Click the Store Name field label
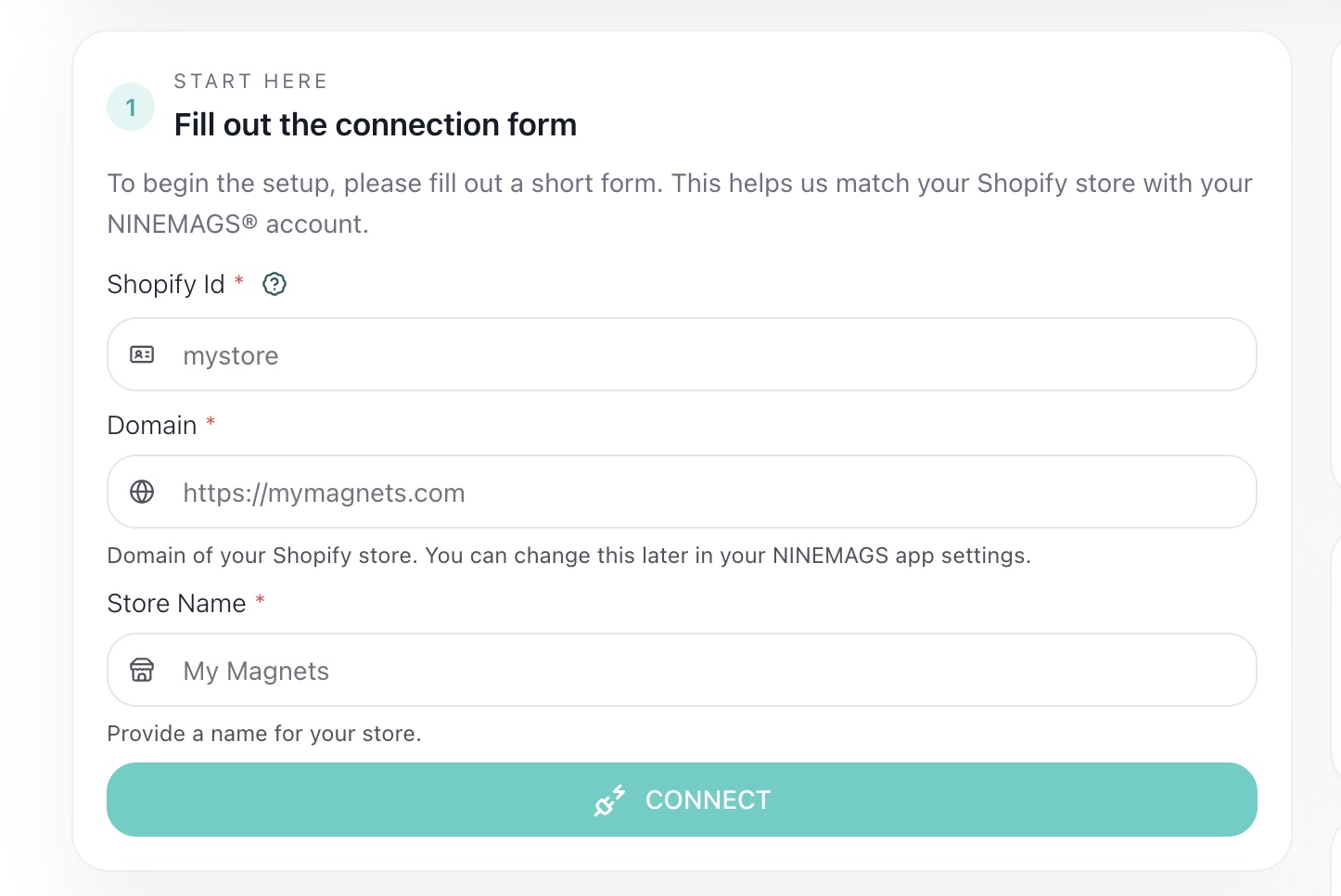This screenshot has width=1341, height=896. click(x=176, y=603)
